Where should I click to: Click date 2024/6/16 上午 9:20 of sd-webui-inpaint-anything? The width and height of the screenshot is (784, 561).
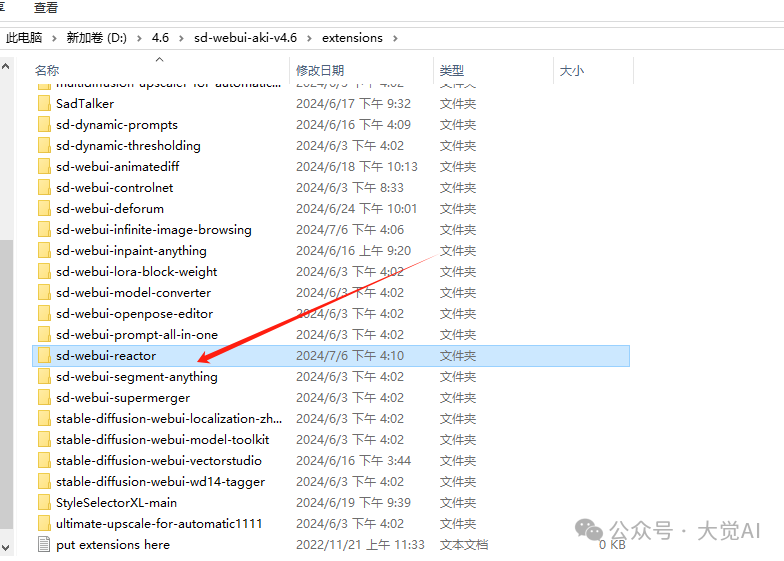(354, 250)
